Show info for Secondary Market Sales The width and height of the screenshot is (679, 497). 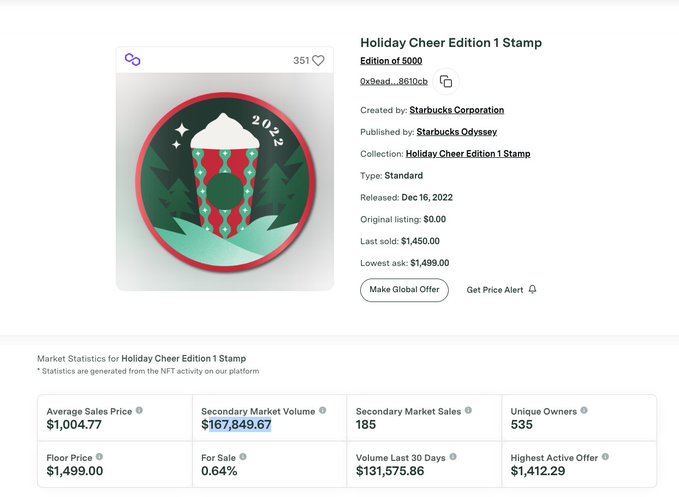[x=467, y=410]
